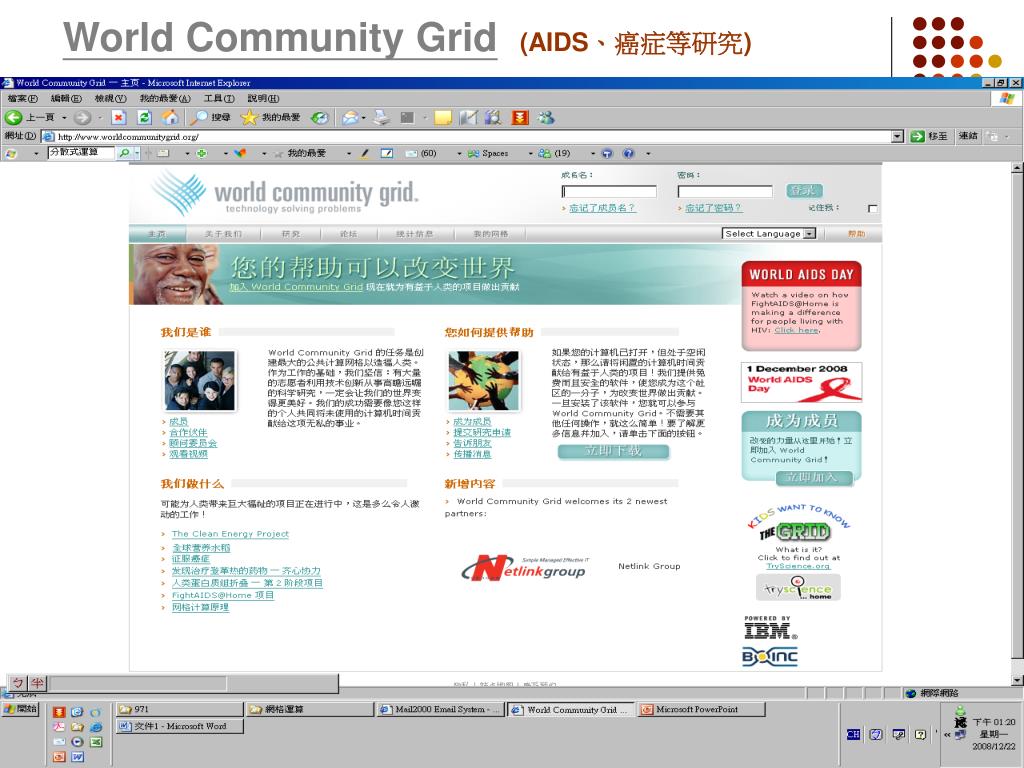This screenshot has height=768, width=1024.
Task: Click the Start 開始 button
Action: click(x=21, y=709)
